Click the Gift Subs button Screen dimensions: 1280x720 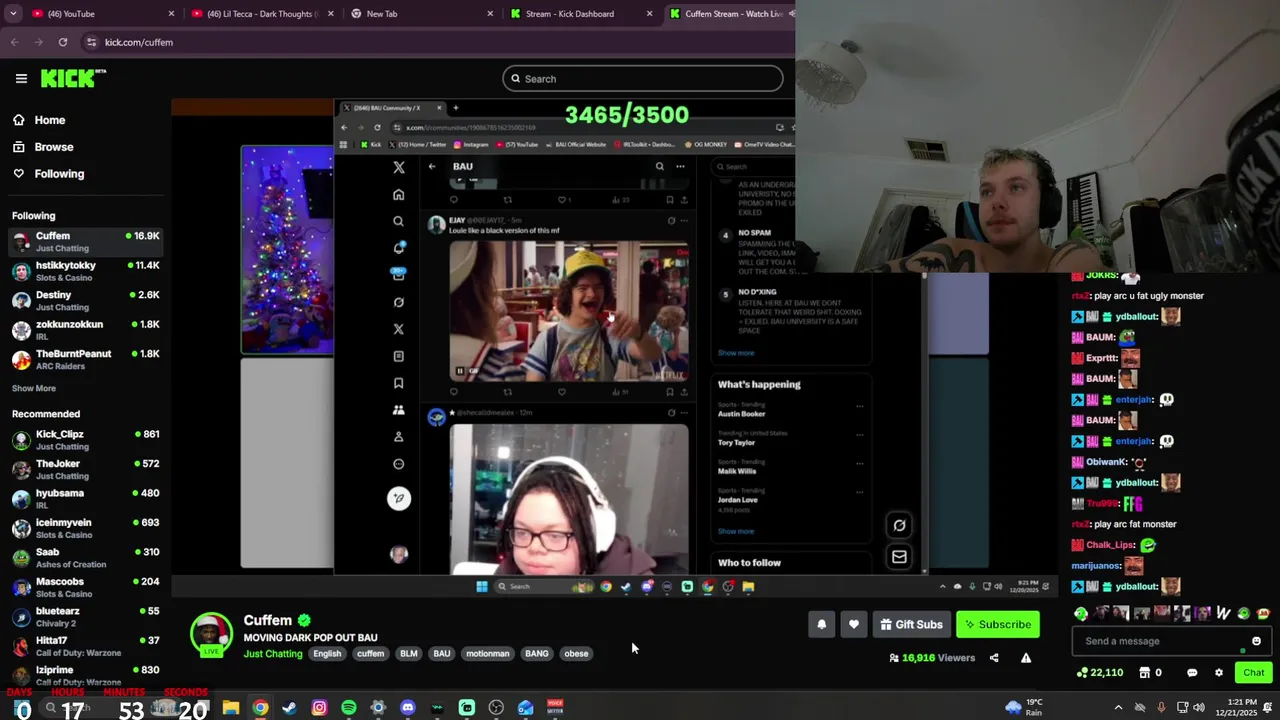point(911,625)
